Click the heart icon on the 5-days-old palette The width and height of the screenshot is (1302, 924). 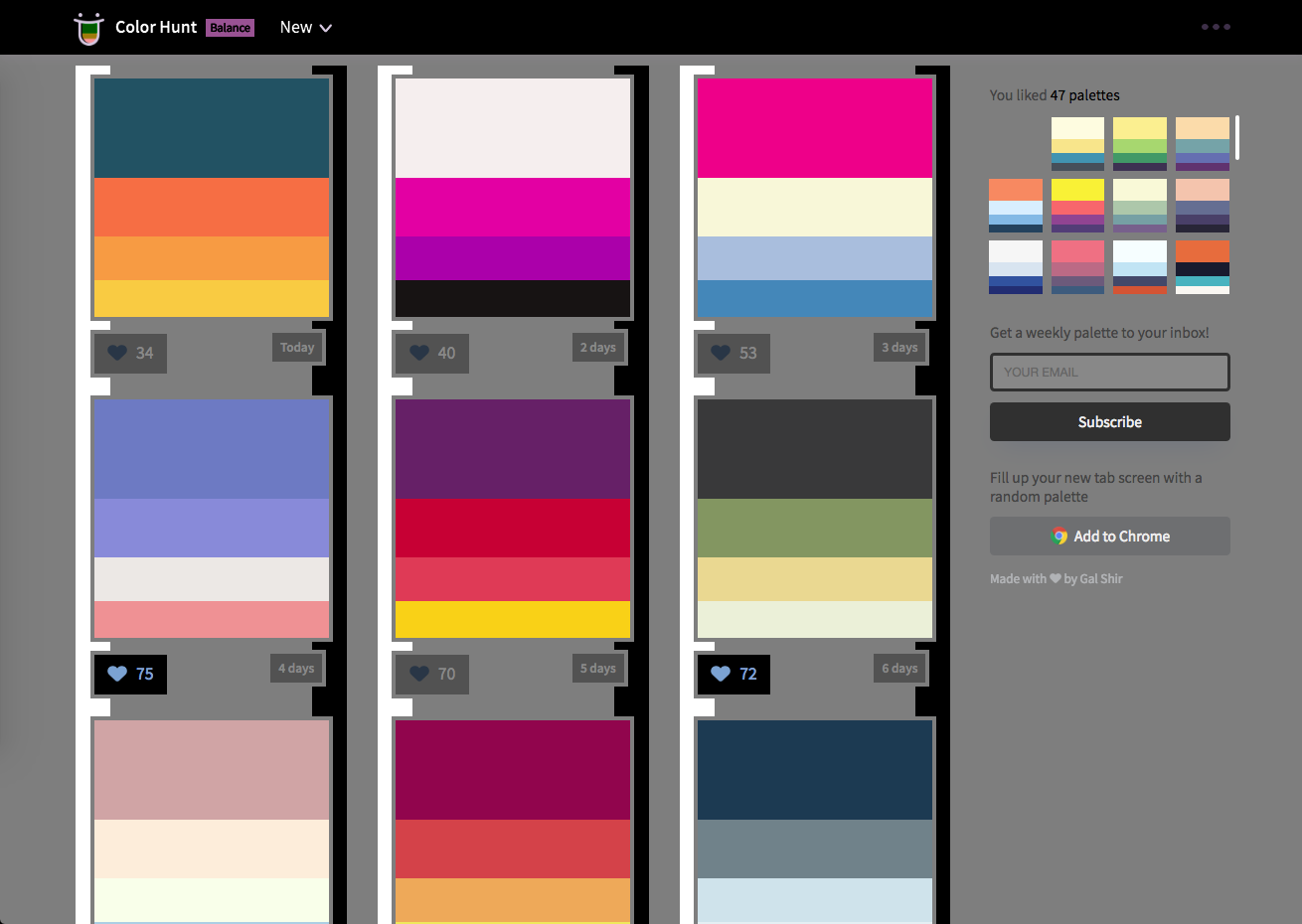420,674
